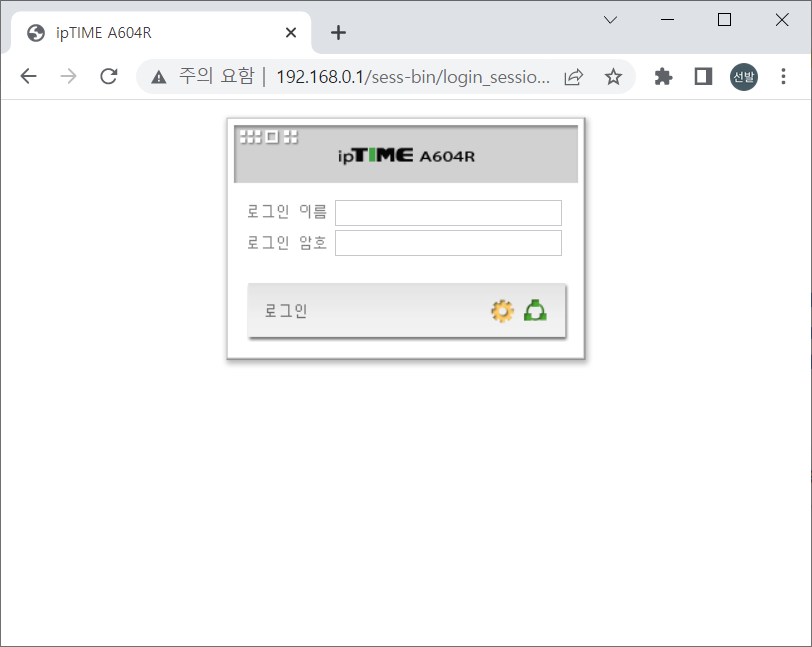Open the Chrome three-dot menu

point(784,77)
